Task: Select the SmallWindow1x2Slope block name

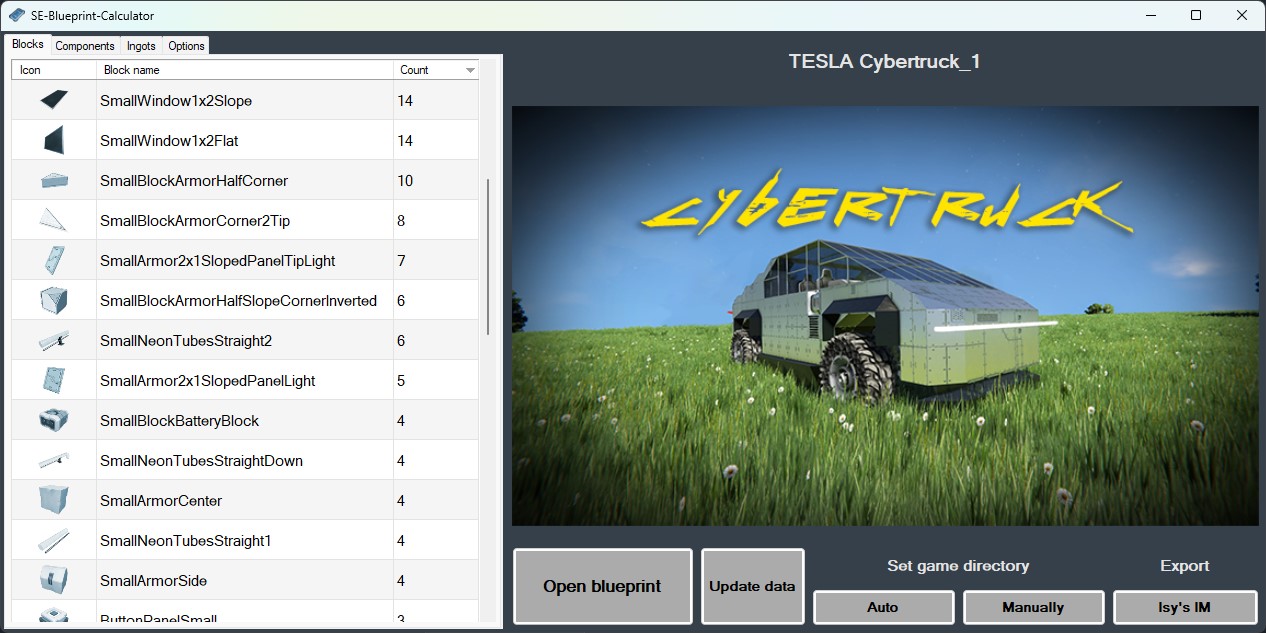Action: click(176, 101)
